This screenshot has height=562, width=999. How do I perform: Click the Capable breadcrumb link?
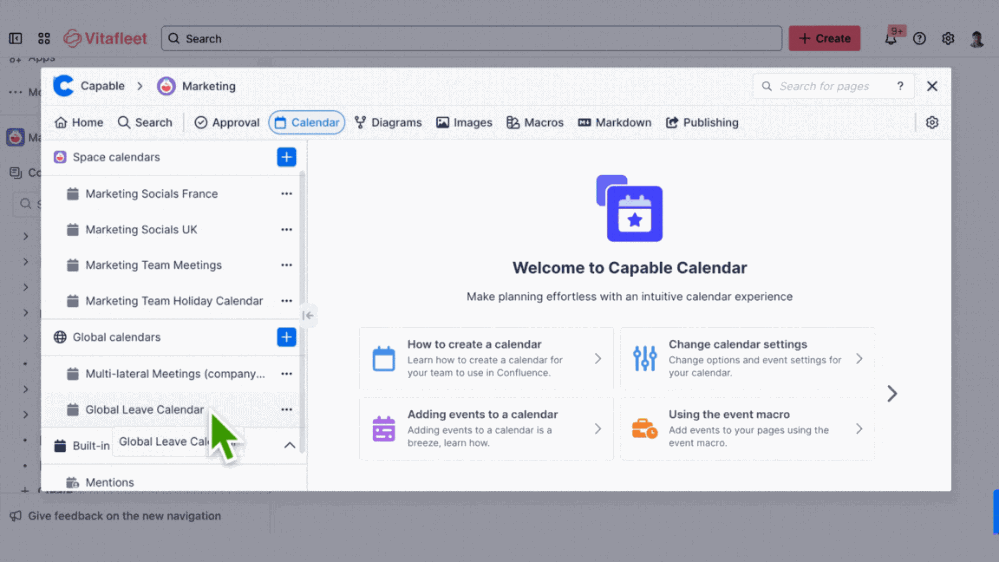(x=103, y=86)
